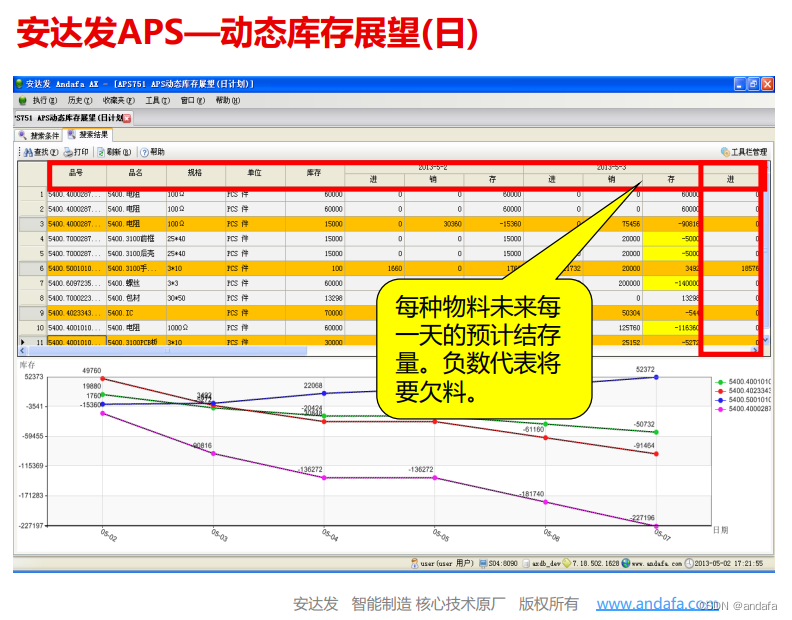Click the blue chart point labeled 52372
792x620 pixels.
click(x=656, y=377)
